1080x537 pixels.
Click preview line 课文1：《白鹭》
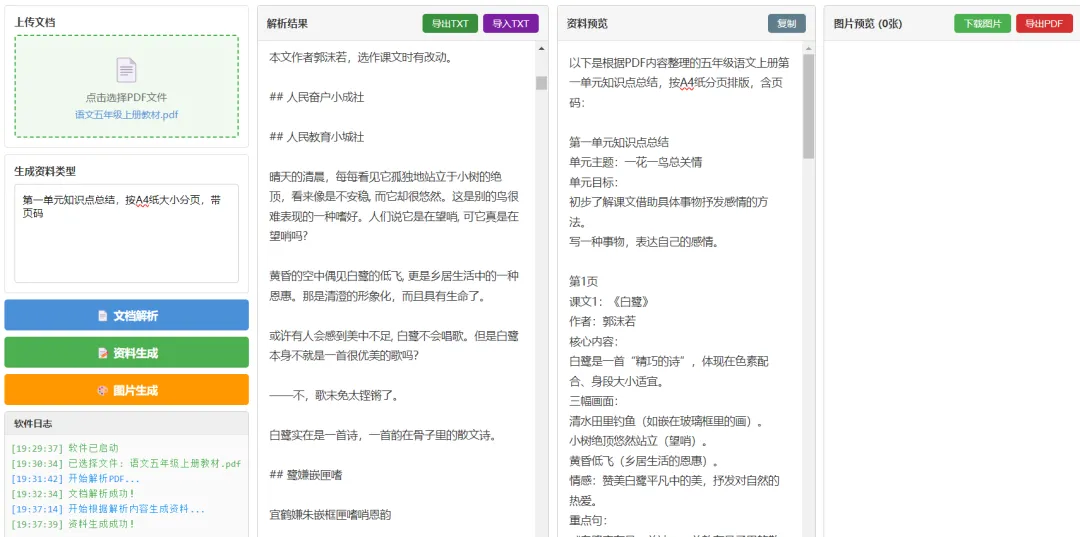tap(610, 302)
